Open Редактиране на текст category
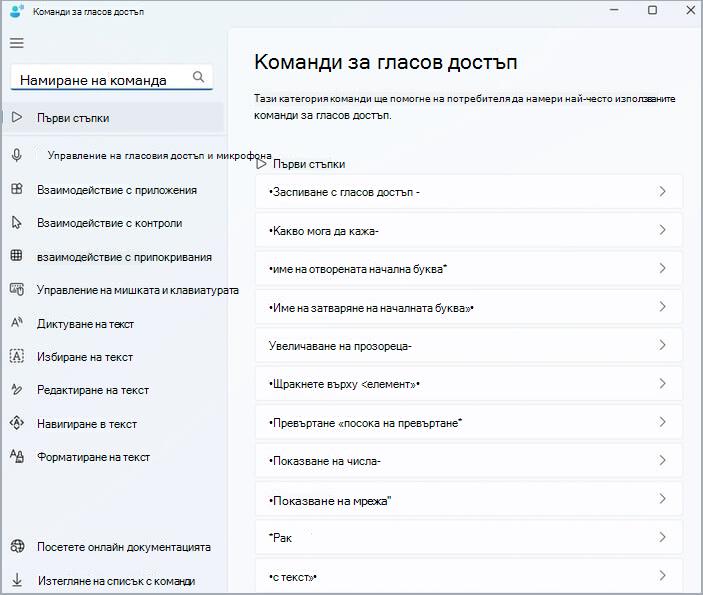Image resolution: width=703 pixels, height=595 pixels. coord(93,390)
